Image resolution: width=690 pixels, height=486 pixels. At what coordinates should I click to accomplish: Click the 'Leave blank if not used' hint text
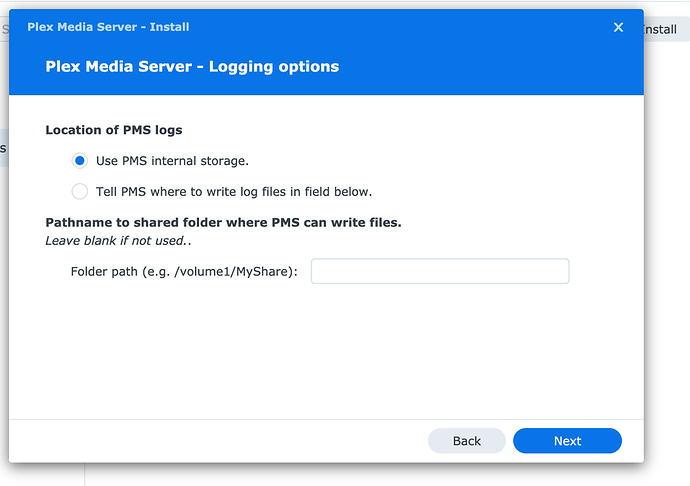point(116,241)
